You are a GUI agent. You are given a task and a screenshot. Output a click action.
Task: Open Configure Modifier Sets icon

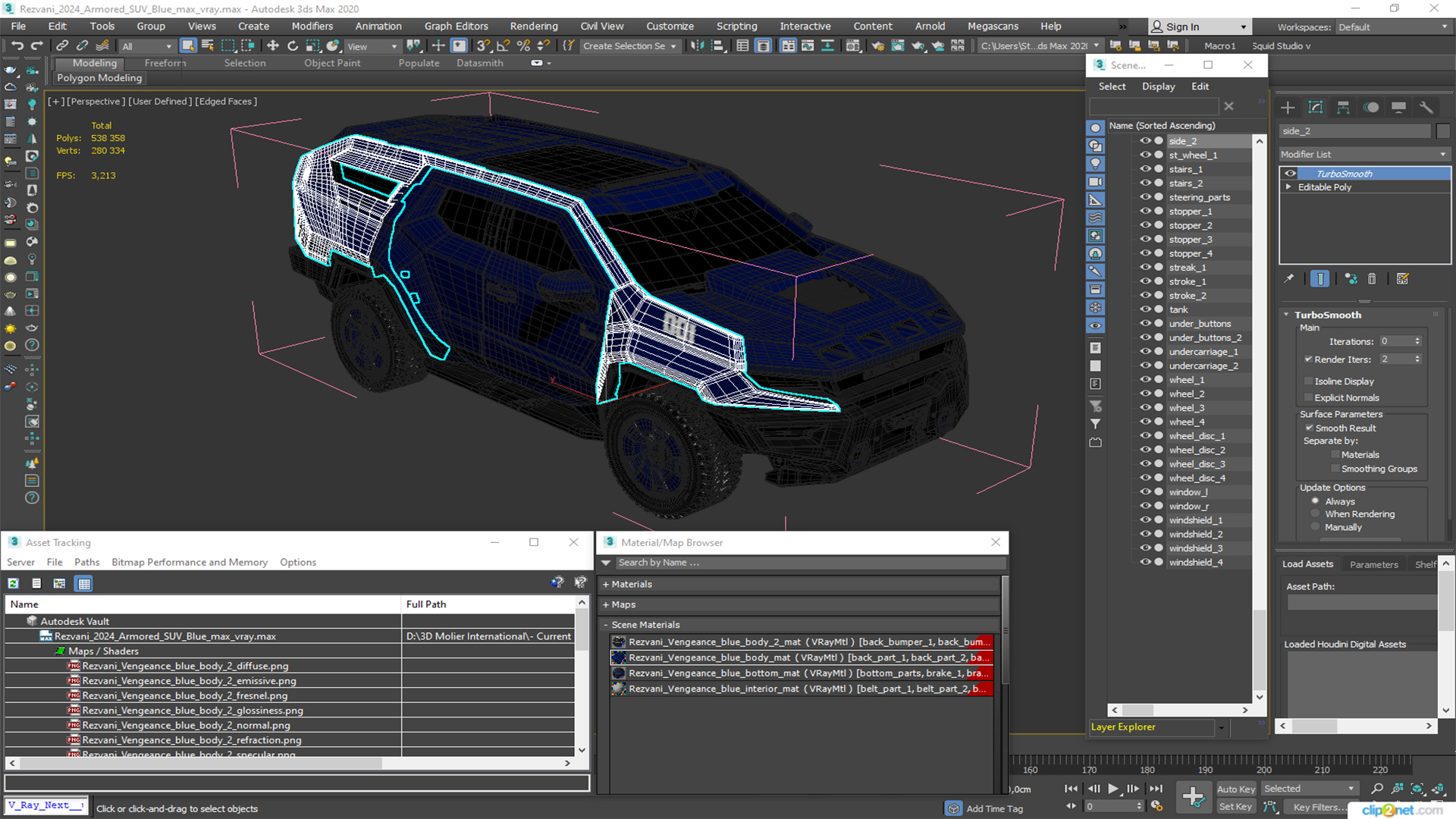(x=1403, y=279)
